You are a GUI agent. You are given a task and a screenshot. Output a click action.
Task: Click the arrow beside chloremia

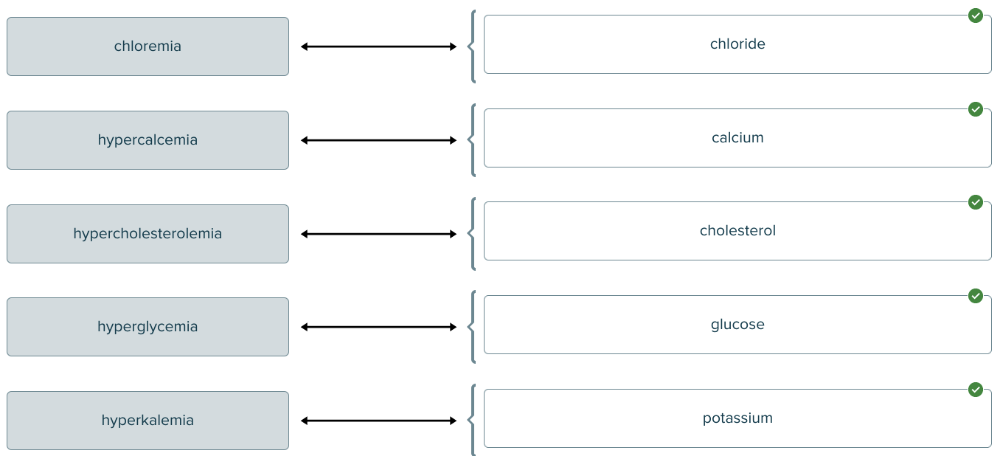click(x=379, y=46)
